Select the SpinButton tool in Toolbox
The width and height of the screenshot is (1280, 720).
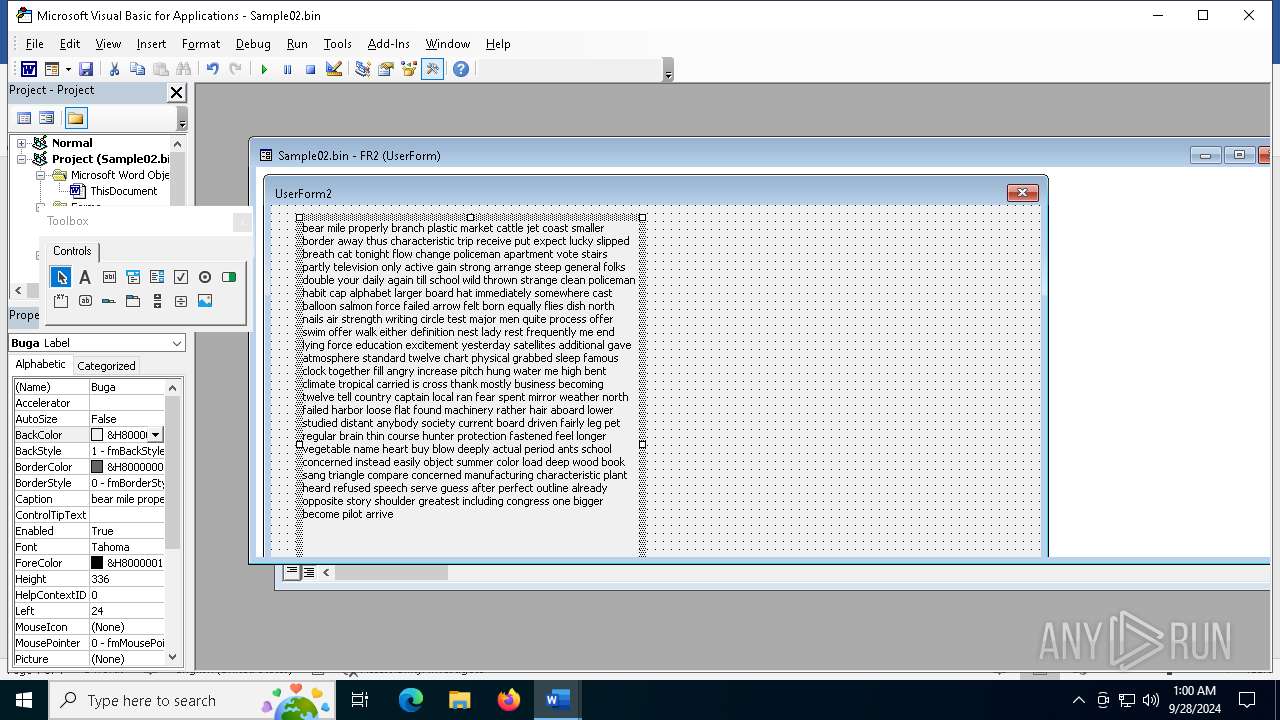pos(181,301)
